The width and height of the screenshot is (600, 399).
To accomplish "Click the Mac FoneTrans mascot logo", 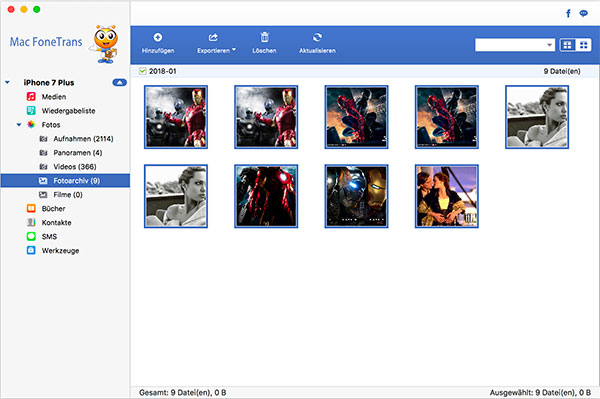I will click(104, 44).
